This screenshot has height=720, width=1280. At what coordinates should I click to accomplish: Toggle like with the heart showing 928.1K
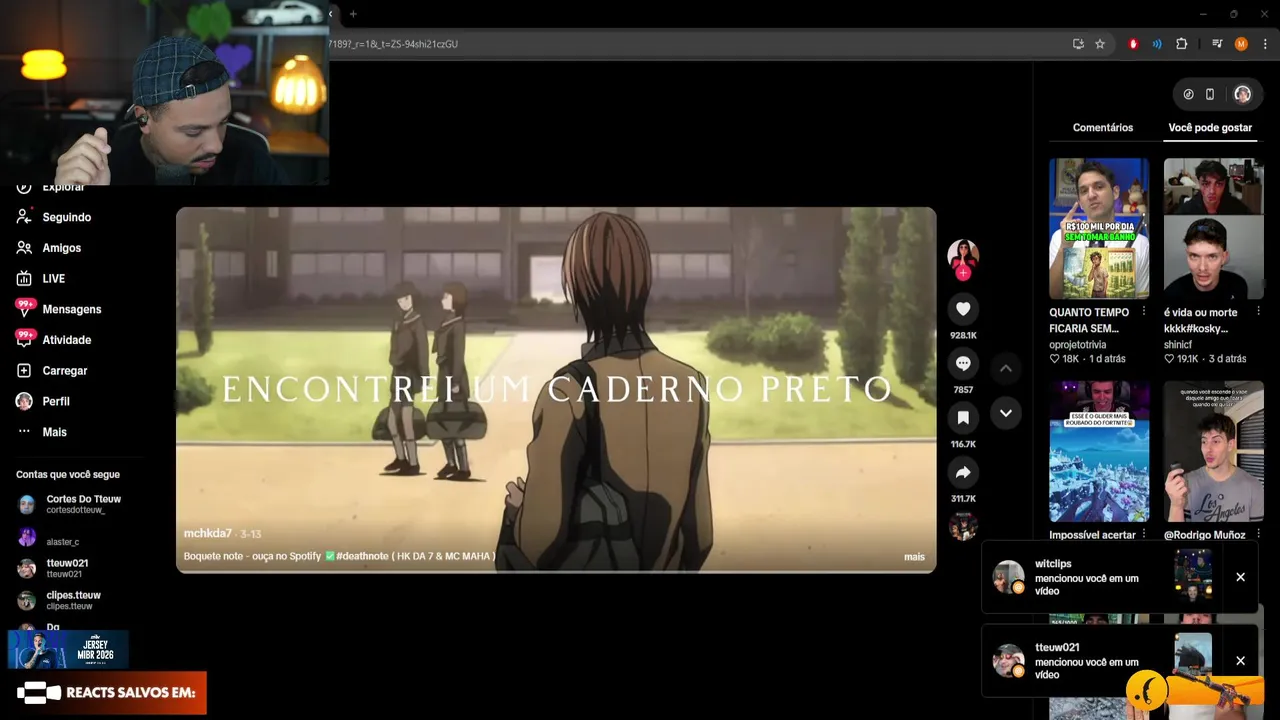pyautogui.click(x=963, y=310)
